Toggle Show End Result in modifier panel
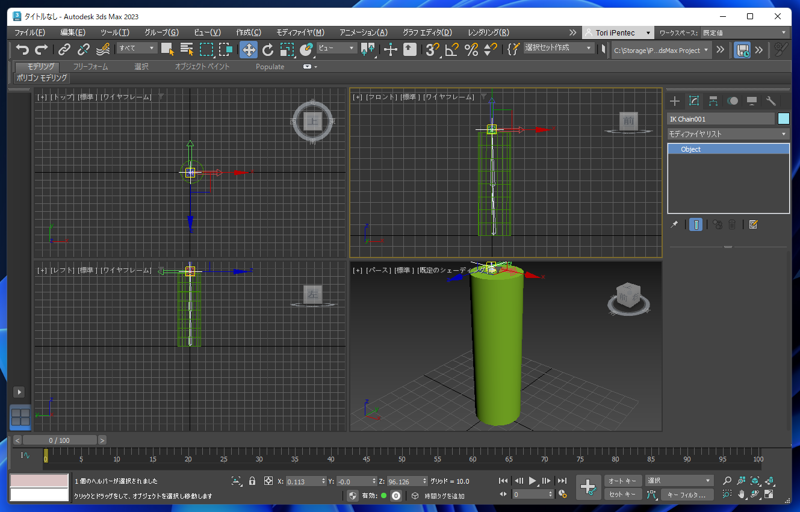This screenshot has height=512, width=800. click(x=695, y=225)
